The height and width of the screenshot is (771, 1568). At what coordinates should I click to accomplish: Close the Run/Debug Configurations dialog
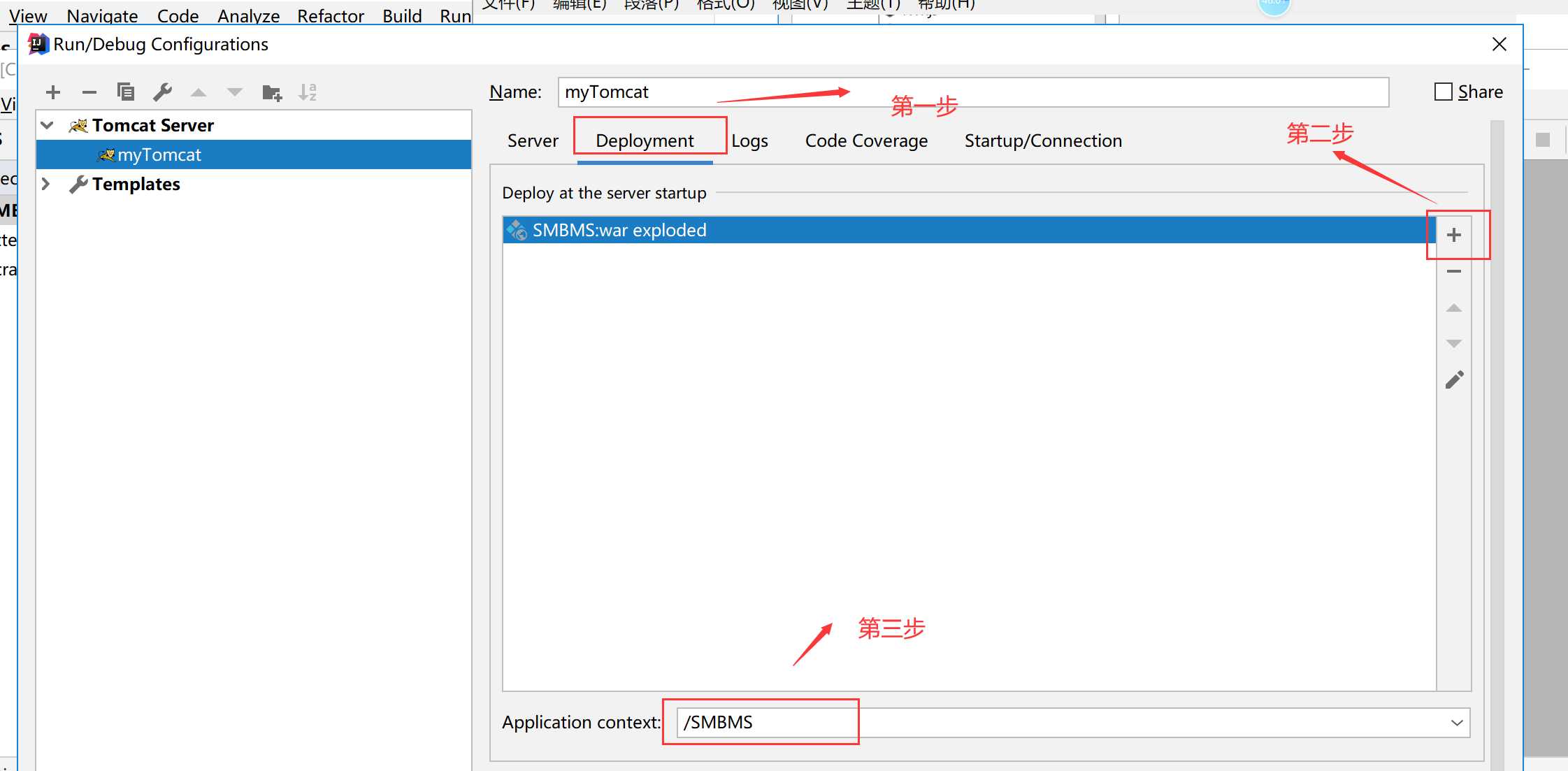pos(1499,45)
